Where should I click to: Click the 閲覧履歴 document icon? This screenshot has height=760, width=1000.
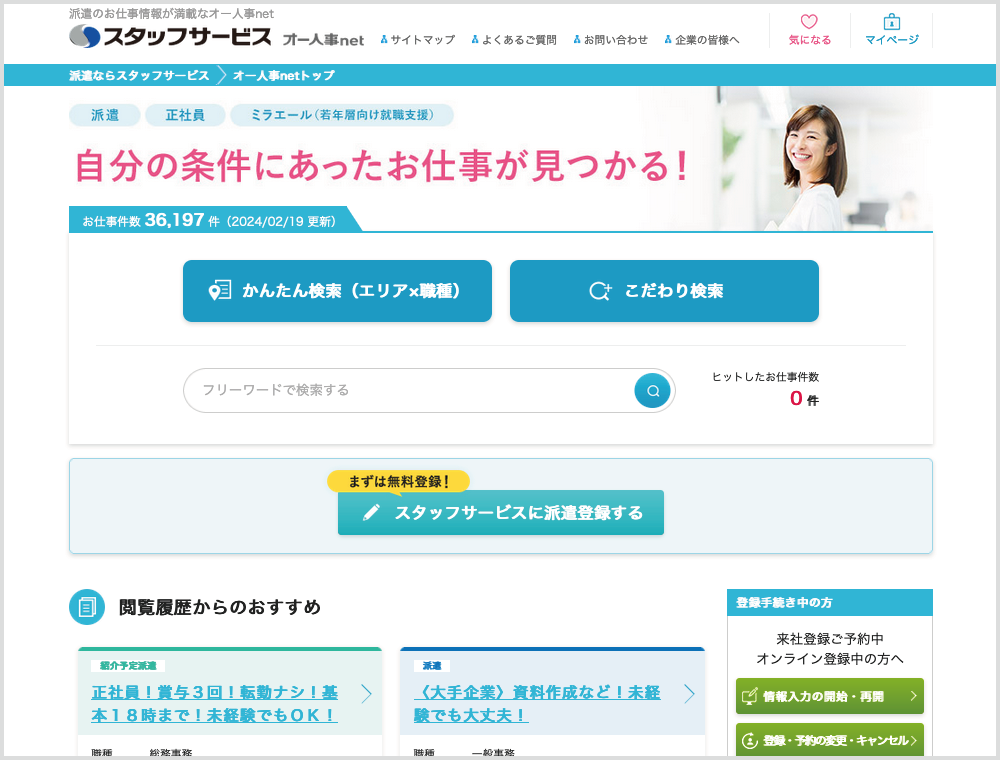click(87, 606)
